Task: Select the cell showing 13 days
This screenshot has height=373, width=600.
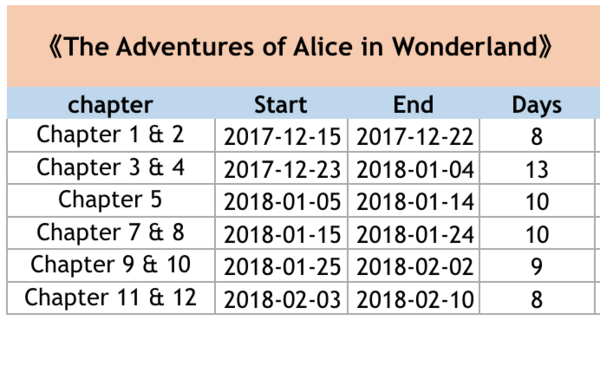Action: point(537,168)
